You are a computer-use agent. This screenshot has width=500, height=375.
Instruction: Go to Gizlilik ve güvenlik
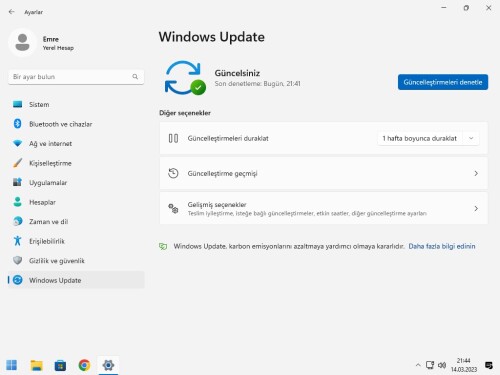coord(76,260)
